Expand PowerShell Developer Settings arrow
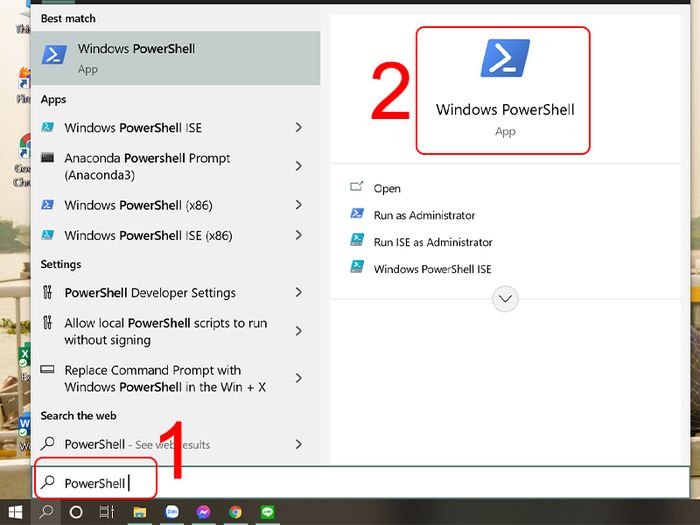 point(299,292)
